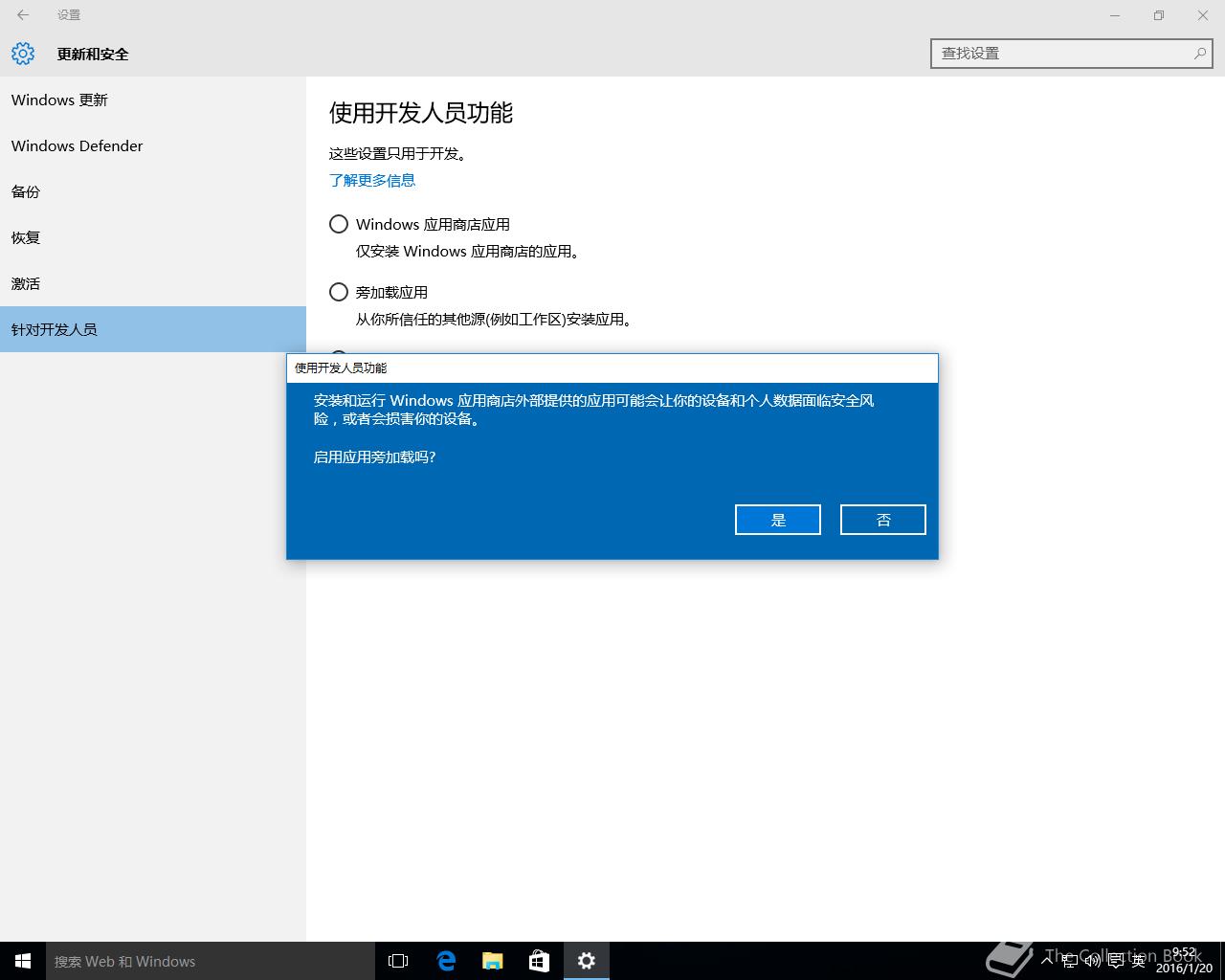The height and width of the screenshot is (980, 1225).
Task: Select the 旁加载应用 radio option
Action: pos(339,292)
